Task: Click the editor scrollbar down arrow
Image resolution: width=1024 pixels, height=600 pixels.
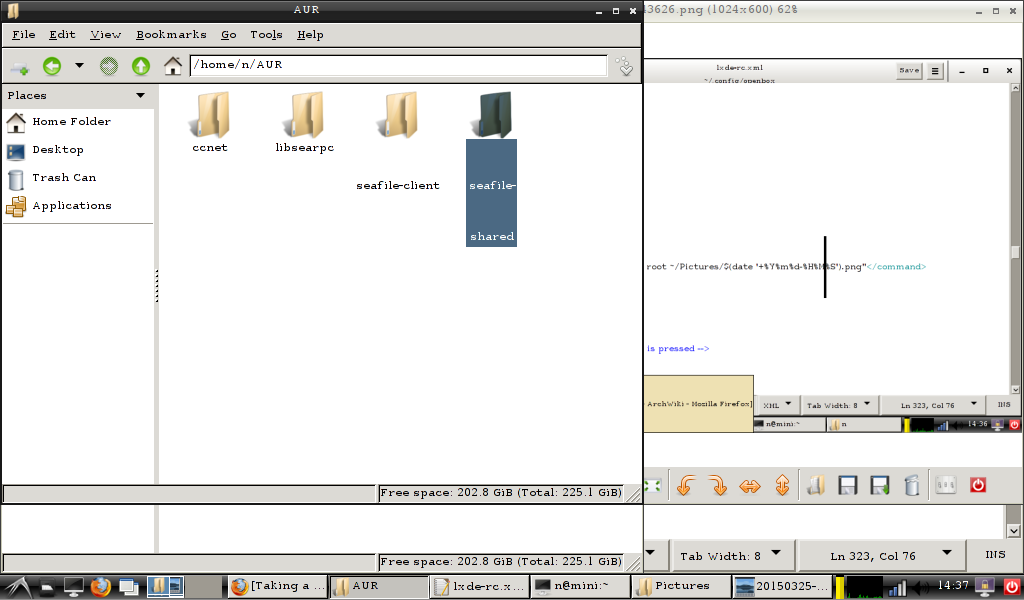Action: (1014, 531)
